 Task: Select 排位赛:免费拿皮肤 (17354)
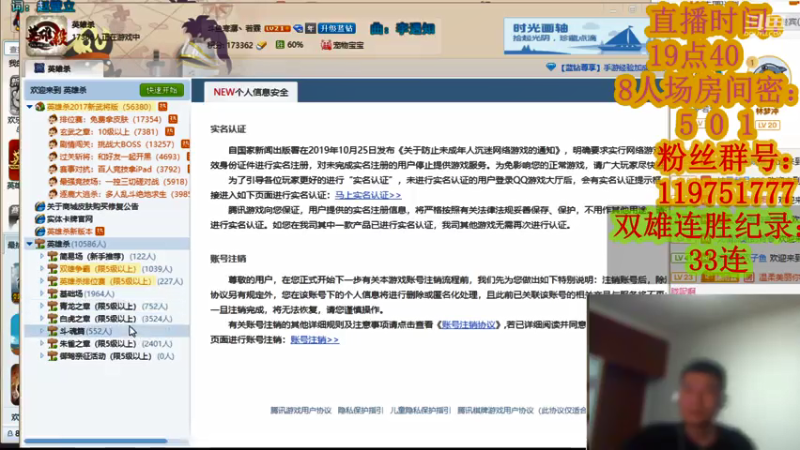pos(110,119)
